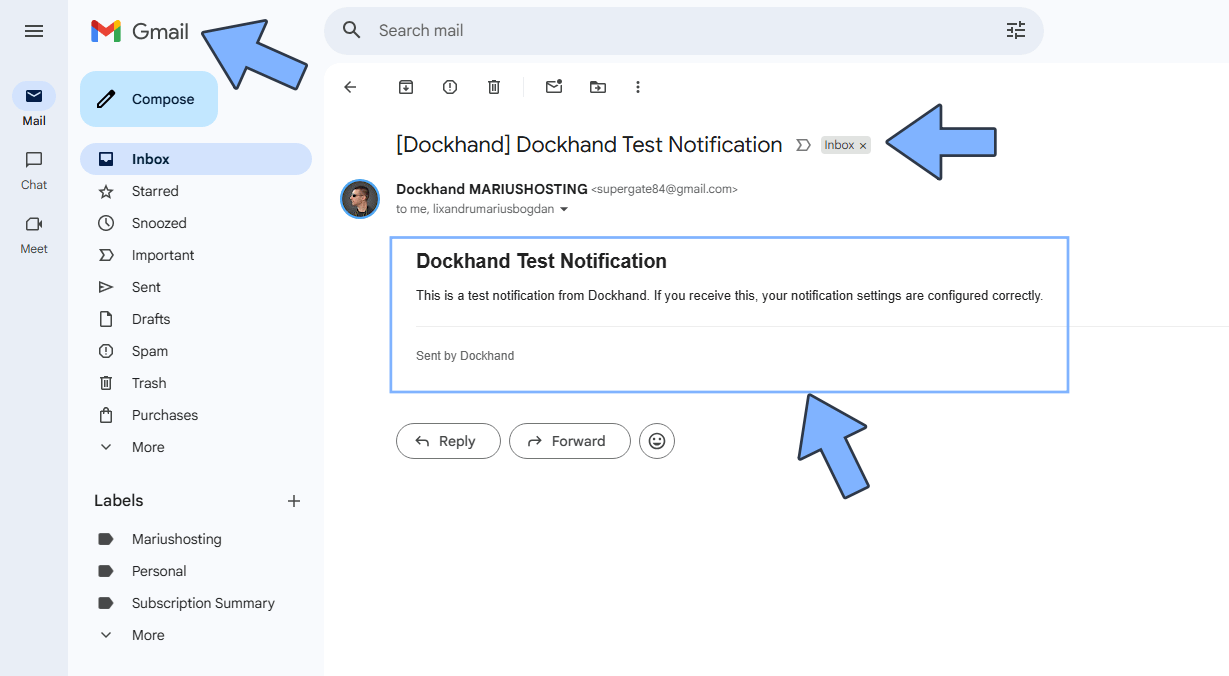This screenshot has width=1229, height=676.
Task: Open search options with the filters icon
Action: [x=1015, y=31]
